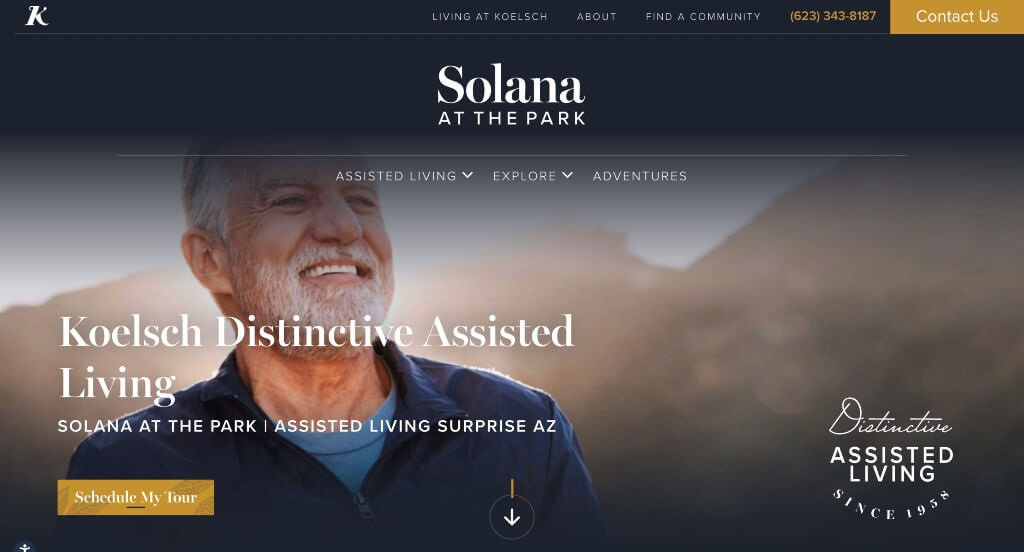
Task: Click the Koelsch Distinctive Assisted Living headline
Action: coord(316,357)
